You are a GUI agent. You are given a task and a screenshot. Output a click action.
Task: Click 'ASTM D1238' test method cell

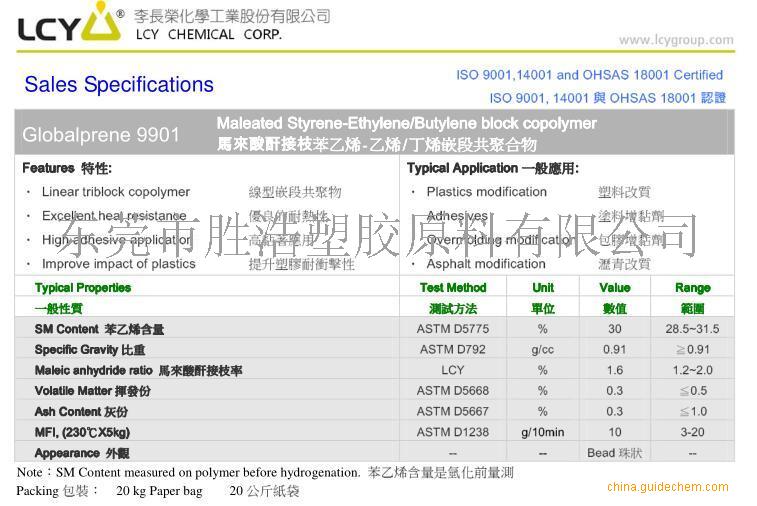[x=453, y=432]
